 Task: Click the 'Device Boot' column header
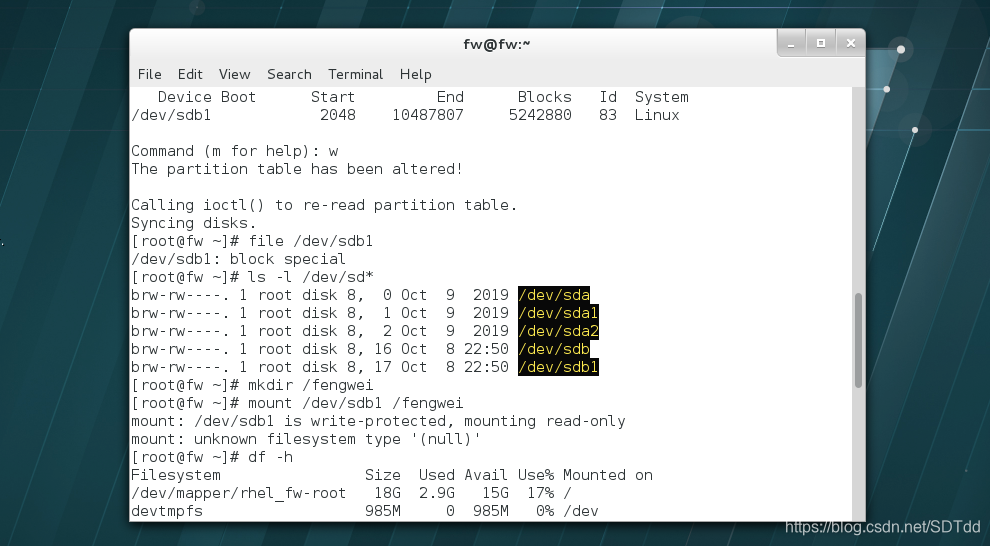pos(206,97)
